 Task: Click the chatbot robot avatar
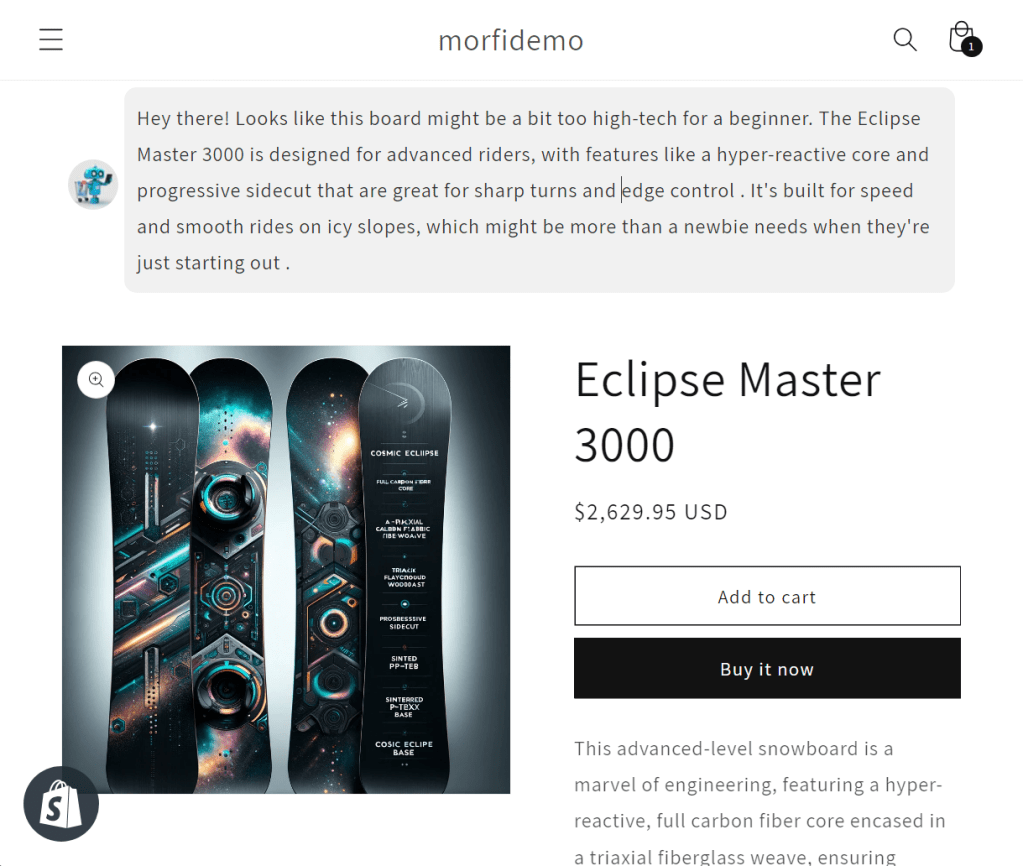tap(92, 184)
